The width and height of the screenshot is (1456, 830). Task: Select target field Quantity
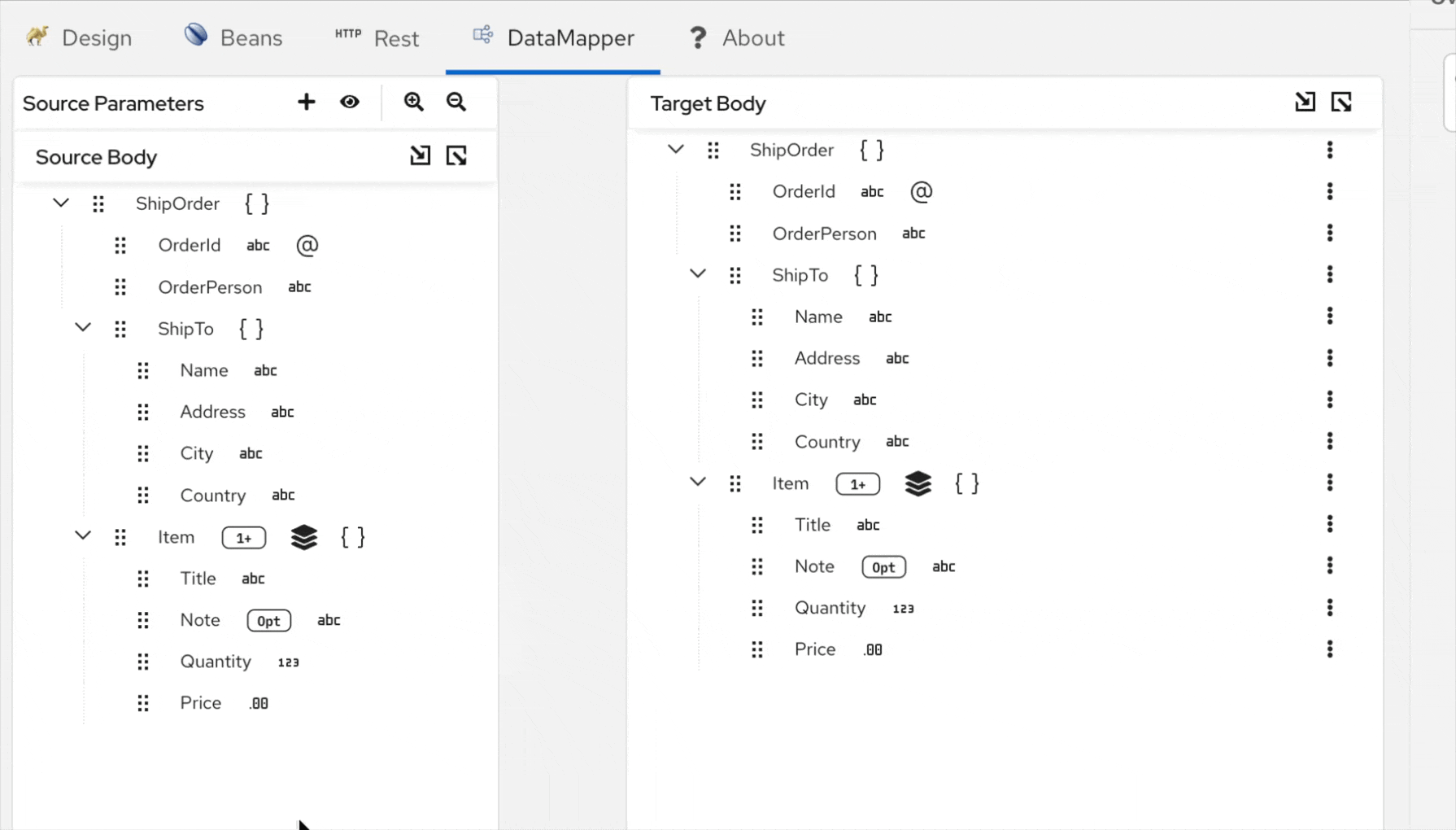pos(830,608)
